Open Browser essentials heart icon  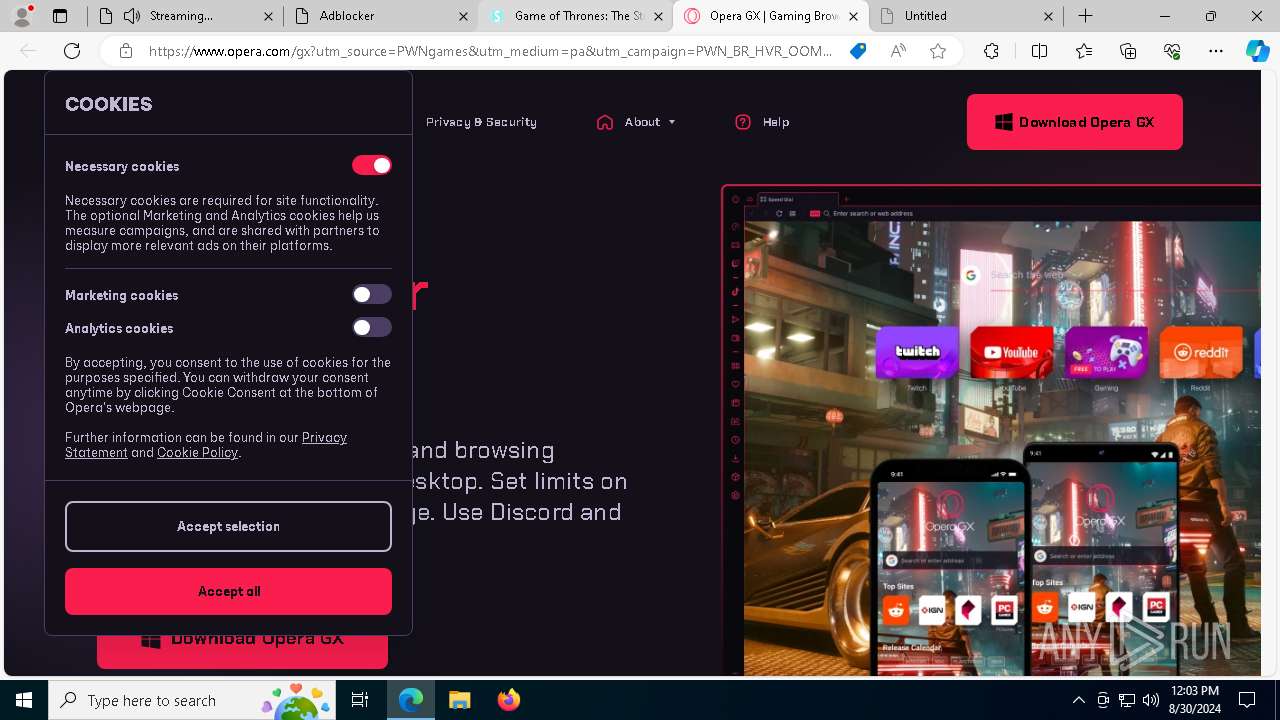coord(1172,51)
